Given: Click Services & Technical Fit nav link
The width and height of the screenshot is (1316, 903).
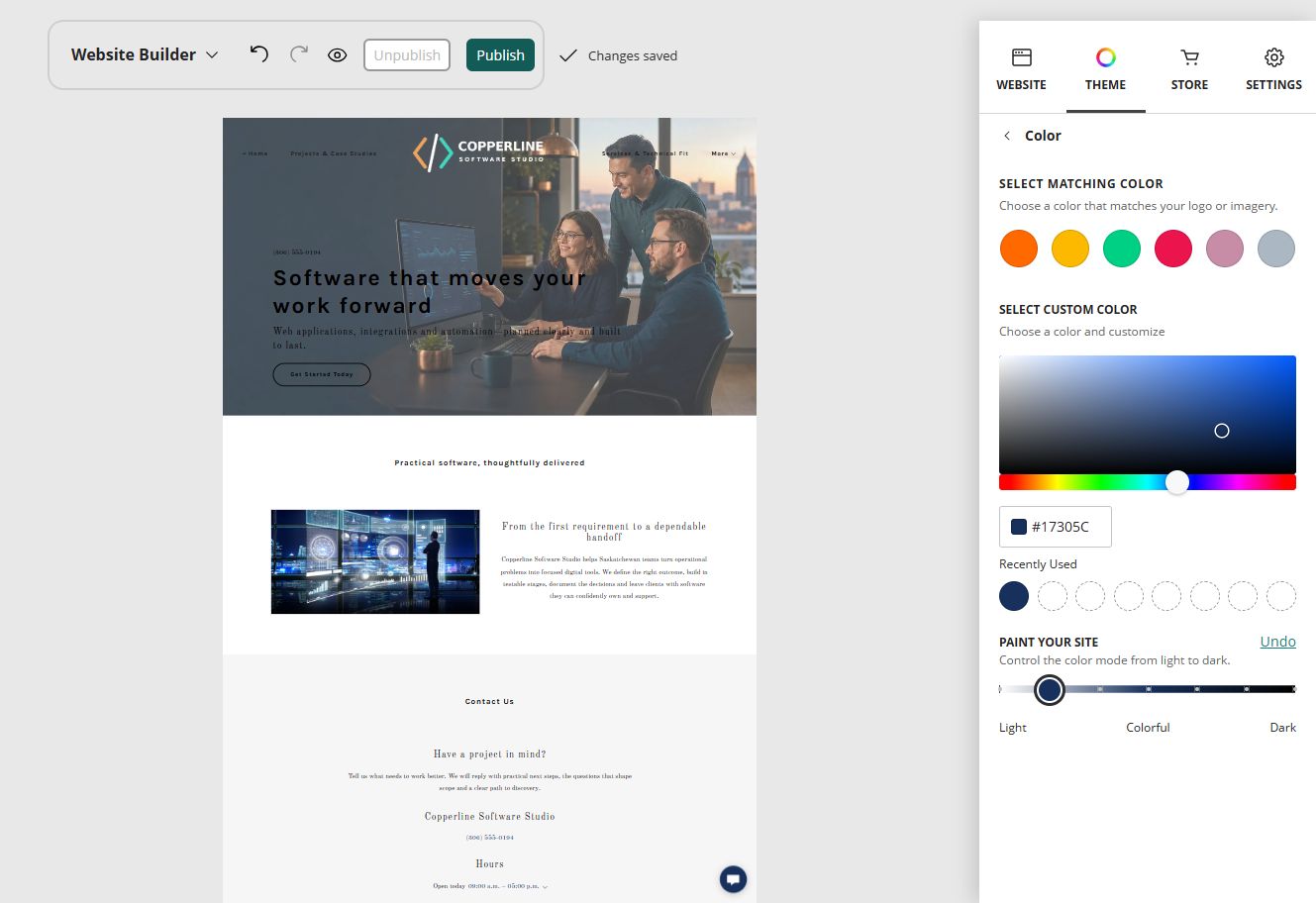Looking at the screenshot, I should point(646,153).
